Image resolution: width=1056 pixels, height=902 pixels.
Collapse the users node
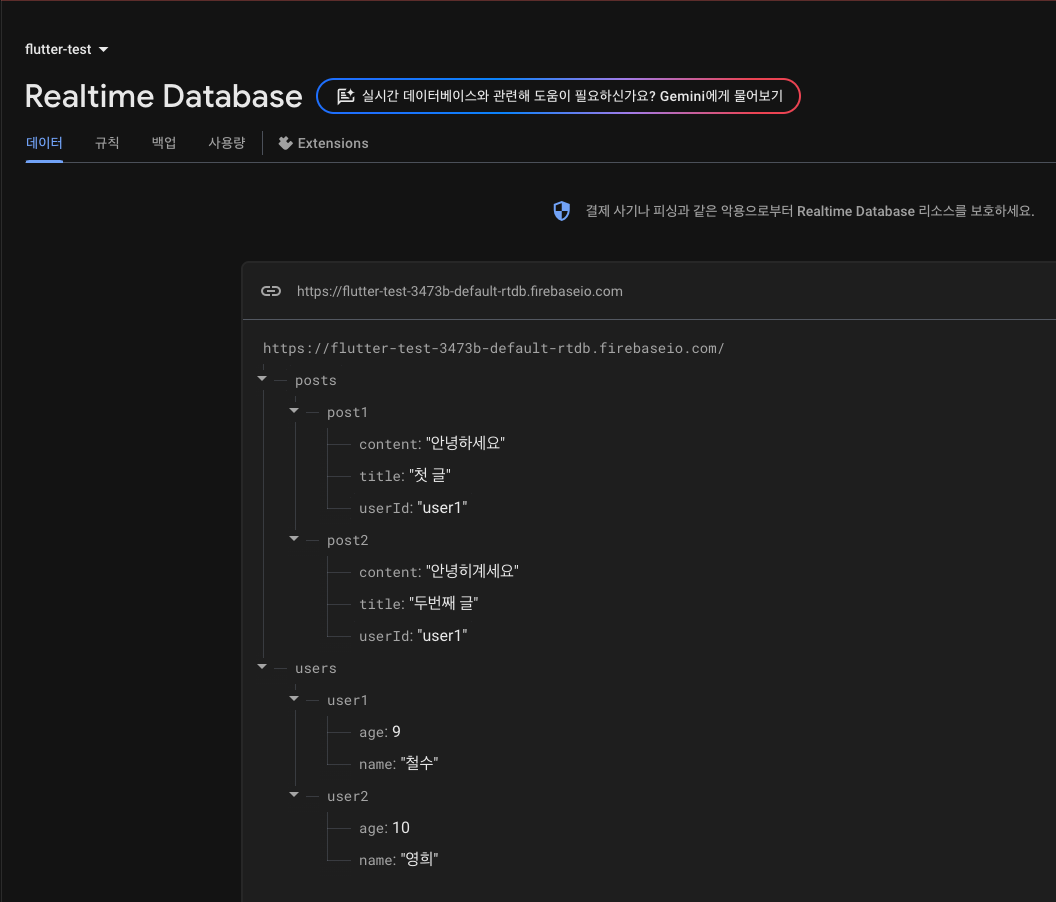(x=262, y=666)
